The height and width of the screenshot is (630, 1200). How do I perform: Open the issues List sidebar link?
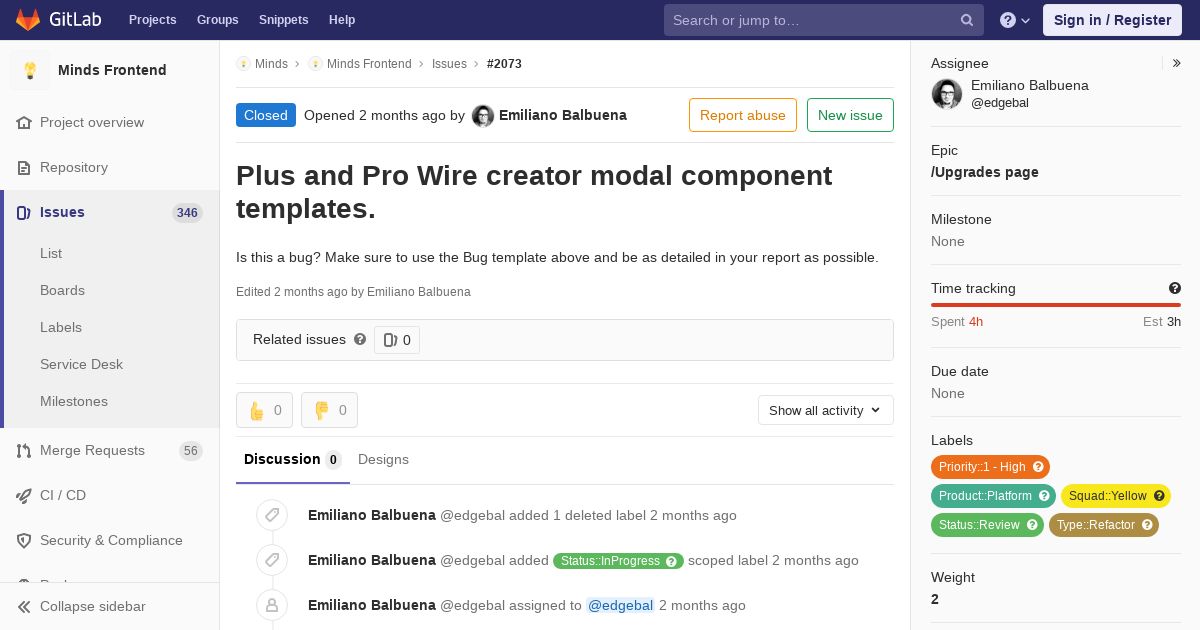pyautogui.click(x=51, y=253)
